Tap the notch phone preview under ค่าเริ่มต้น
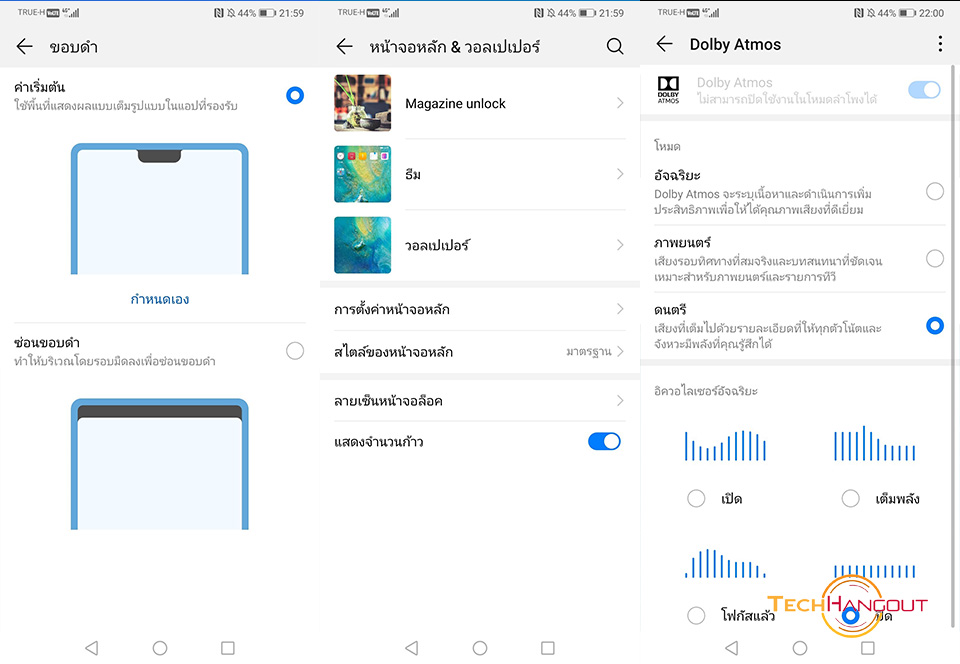 point(160,209)
